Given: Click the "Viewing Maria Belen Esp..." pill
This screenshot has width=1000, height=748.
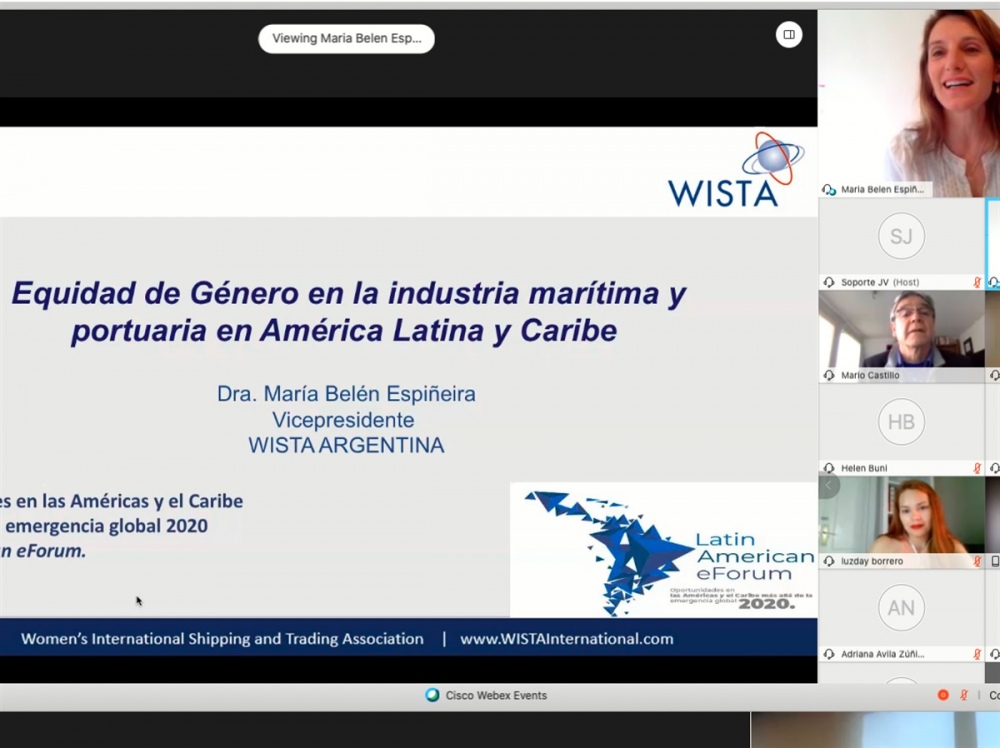Looking at the screenshot, I should click(346, 38).
